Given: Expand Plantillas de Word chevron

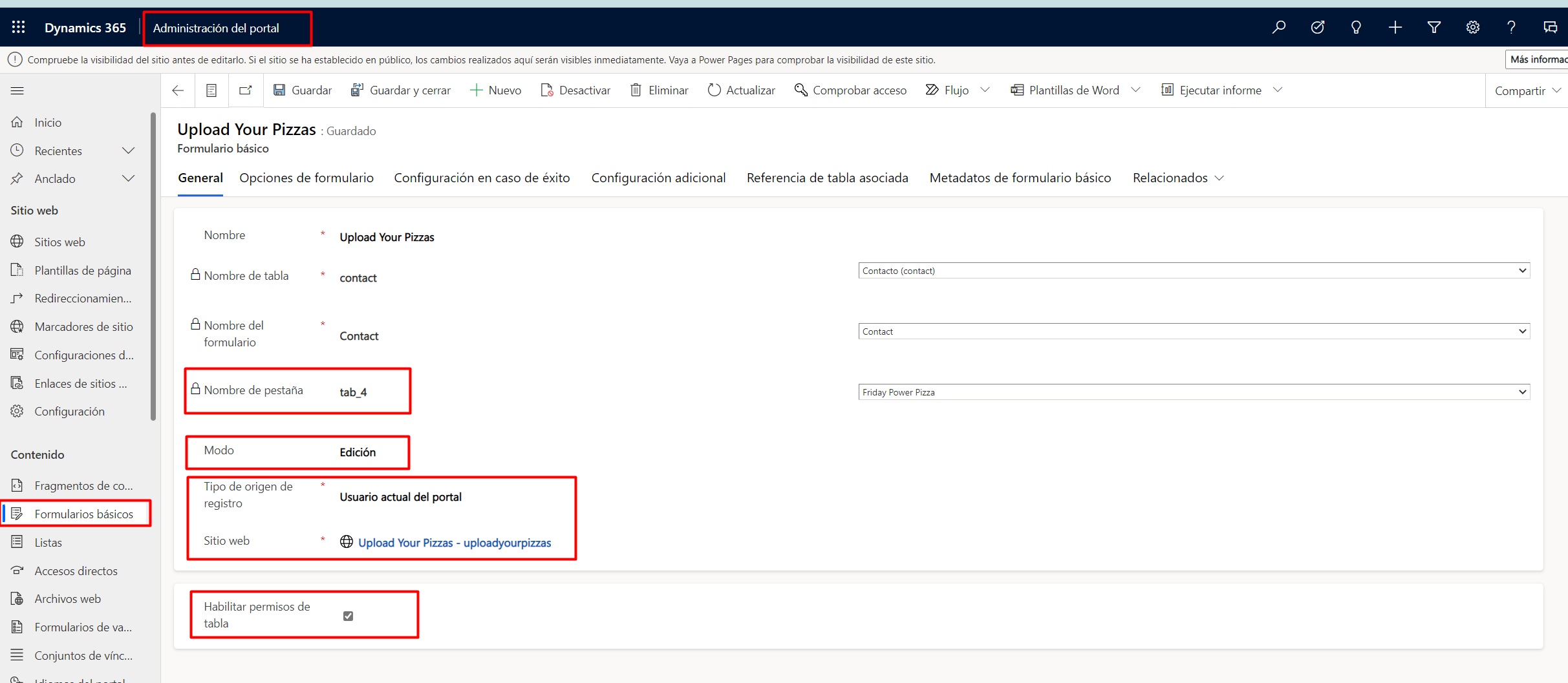Looking at the screenshot, I should pos(1135,90).
